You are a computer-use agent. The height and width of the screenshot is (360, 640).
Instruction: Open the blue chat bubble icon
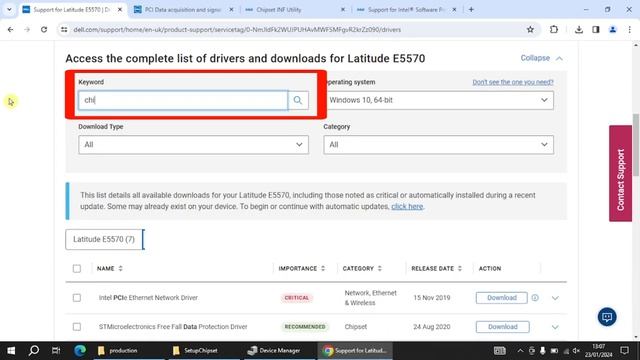pos(607,317)
